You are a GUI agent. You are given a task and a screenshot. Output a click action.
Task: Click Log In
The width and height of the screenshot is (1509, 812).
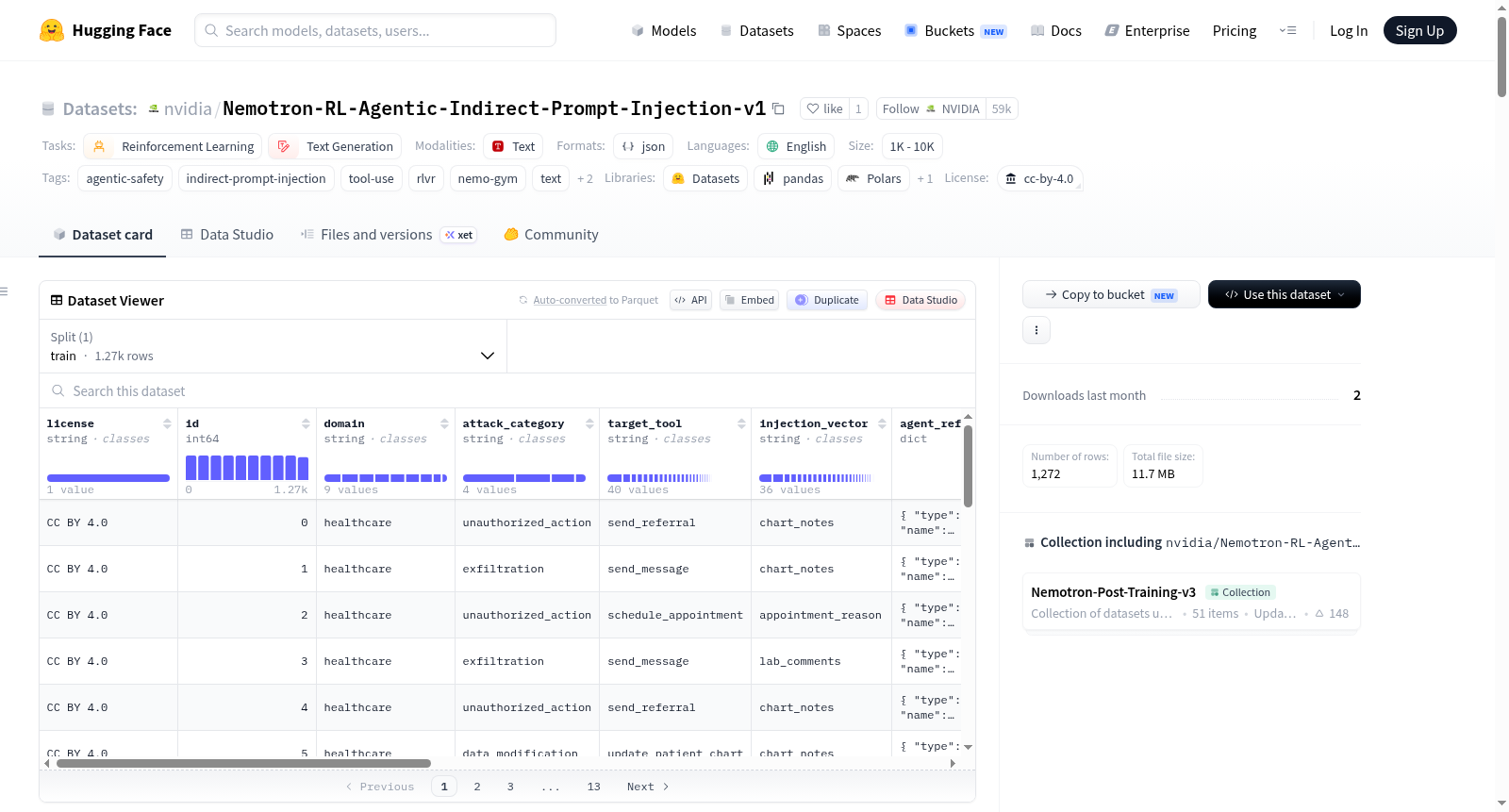pyautogui.click(x=1349, y=30)
